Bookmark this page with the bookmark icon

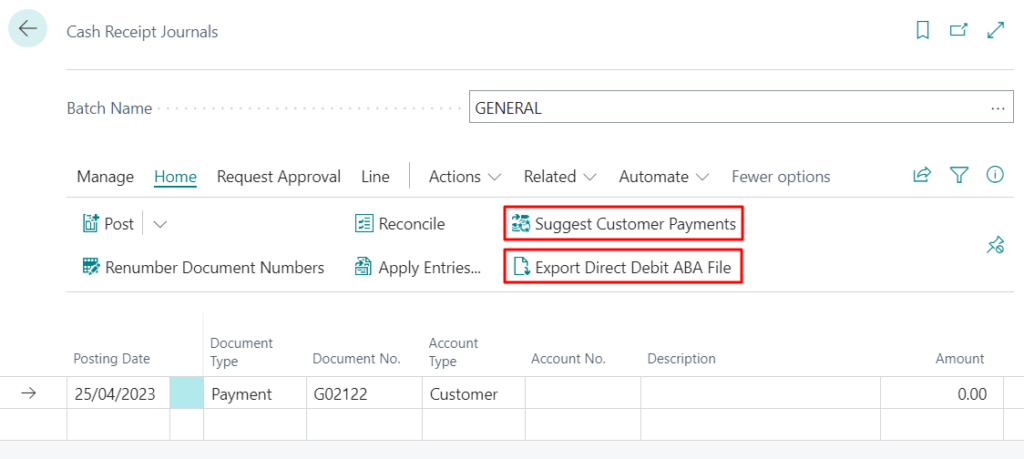tap(923, 30)
